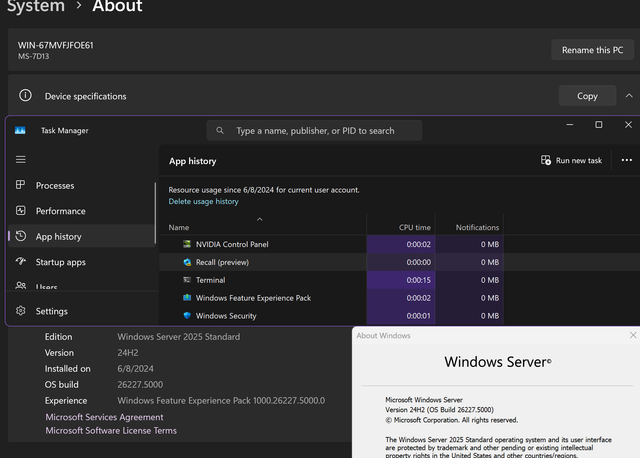Open the three-dots more options menu
Screen dimensions: 640x458
[627, 160]
